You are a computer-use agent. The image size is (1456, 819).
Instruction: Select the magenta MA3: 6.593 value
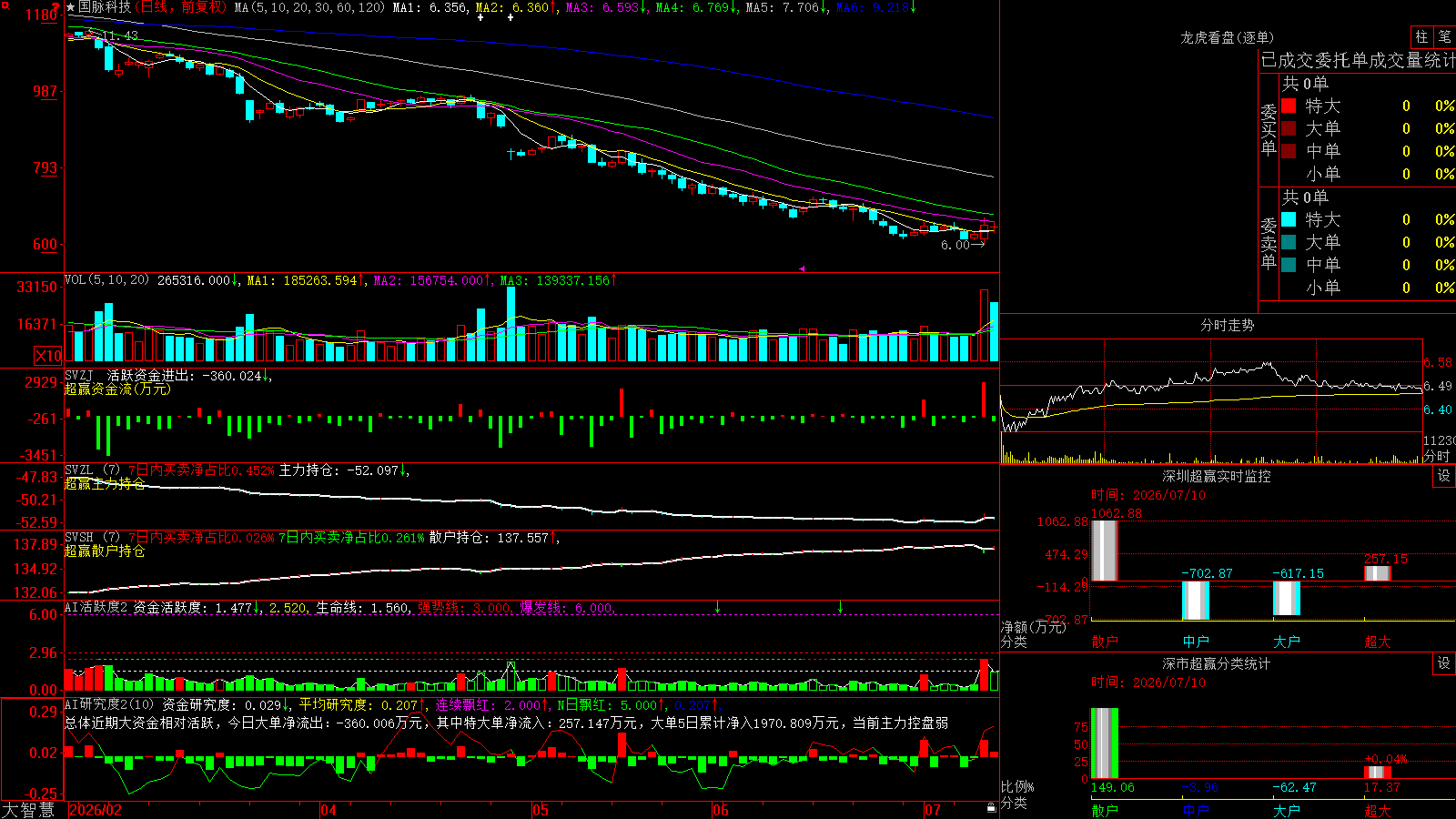(x=602, y=7)
